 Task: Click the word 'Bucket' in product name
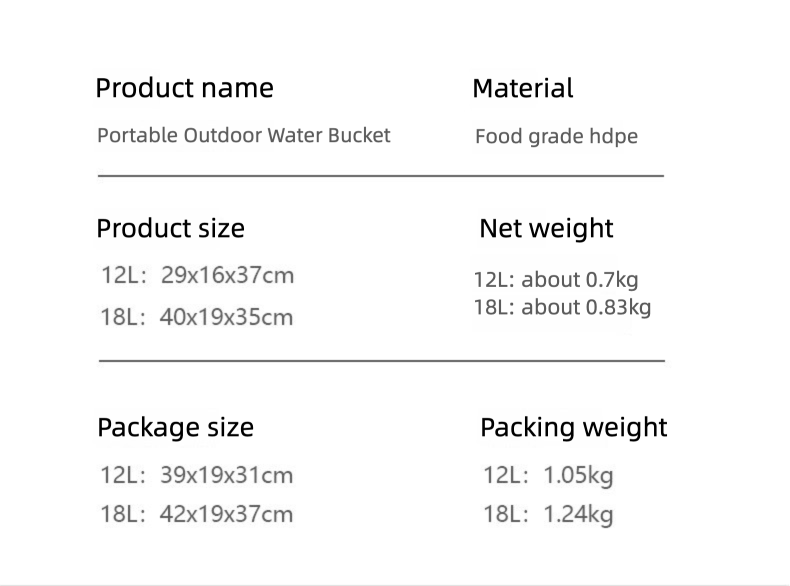pos(359,135)
